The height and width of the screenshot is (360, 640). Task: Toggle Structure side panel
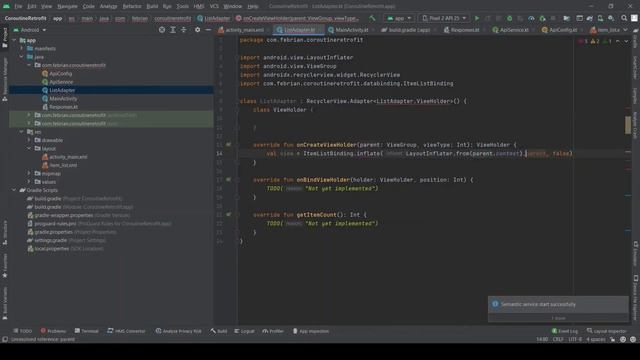(x=5, y=232)
